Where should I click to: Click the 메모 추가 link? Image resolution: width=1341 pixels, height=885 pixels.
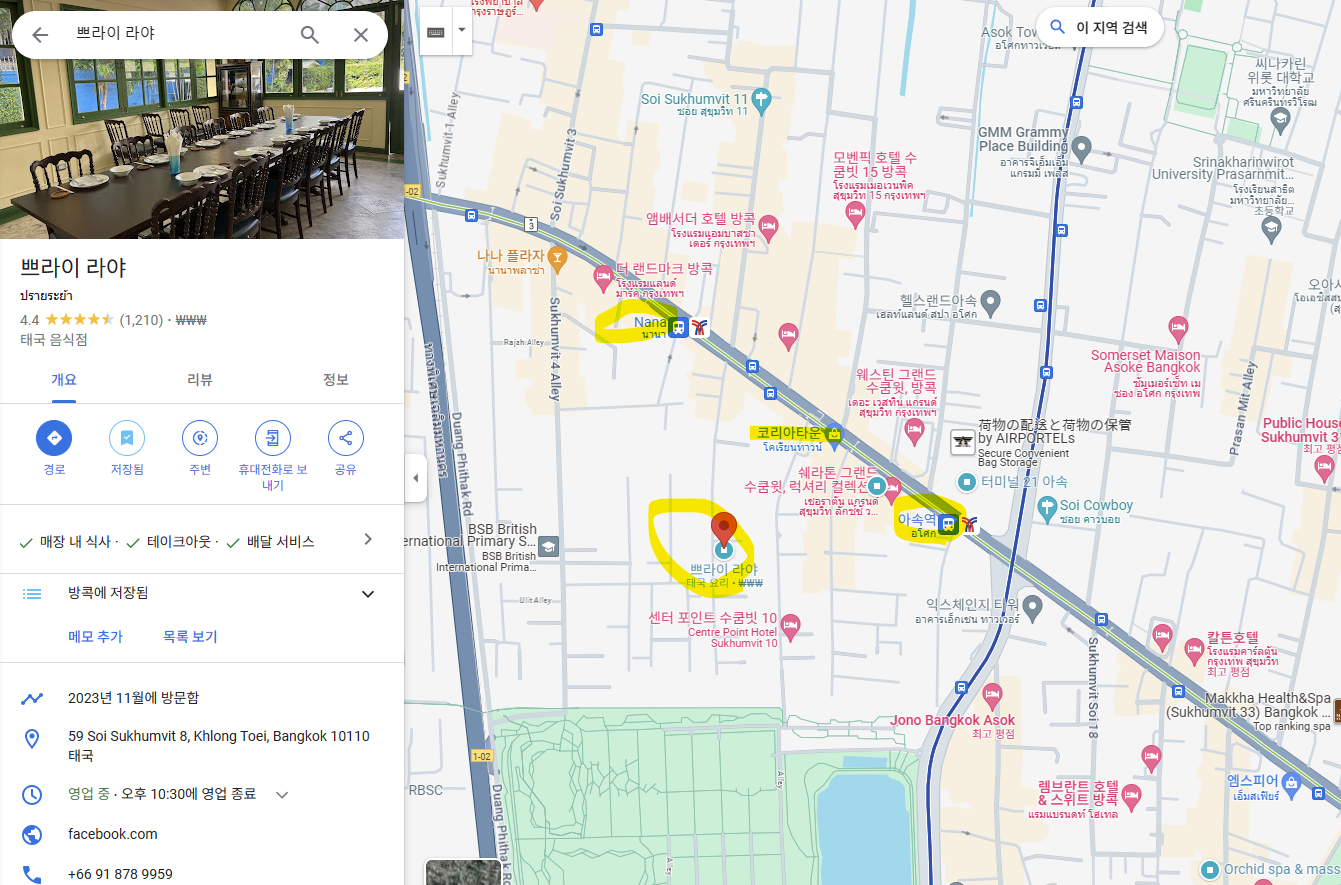click(x=96, y=637)
